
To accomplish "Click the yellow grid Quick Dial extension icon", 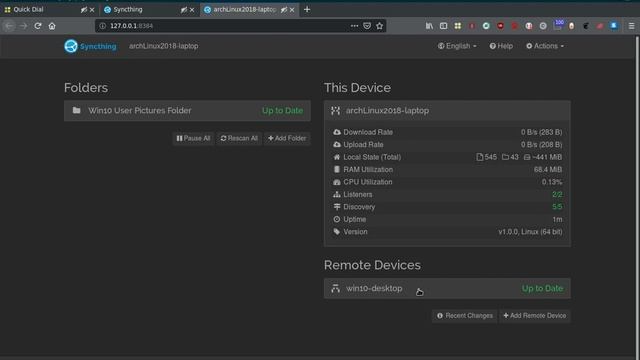I will coord(458,26).
